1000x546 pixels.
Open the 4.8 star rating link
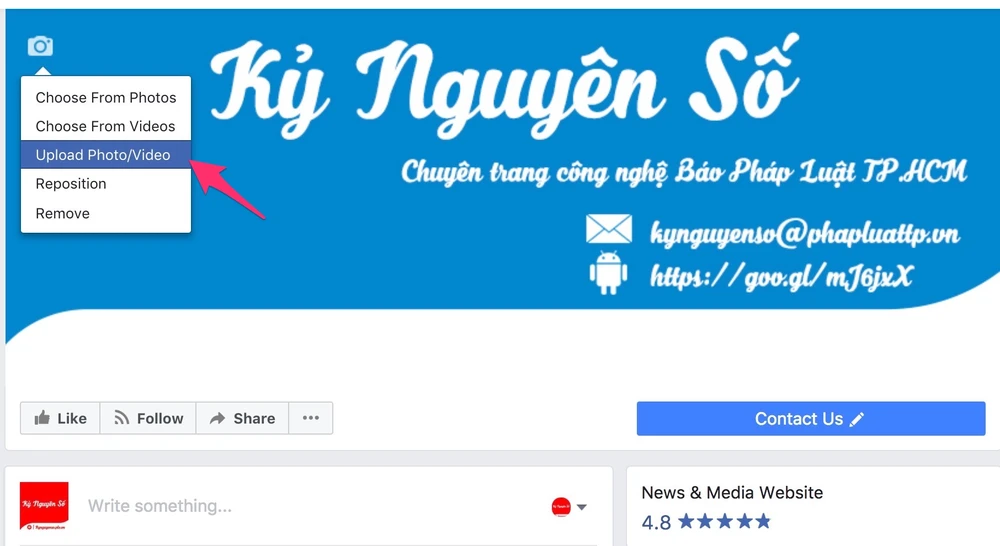[706, 522]
